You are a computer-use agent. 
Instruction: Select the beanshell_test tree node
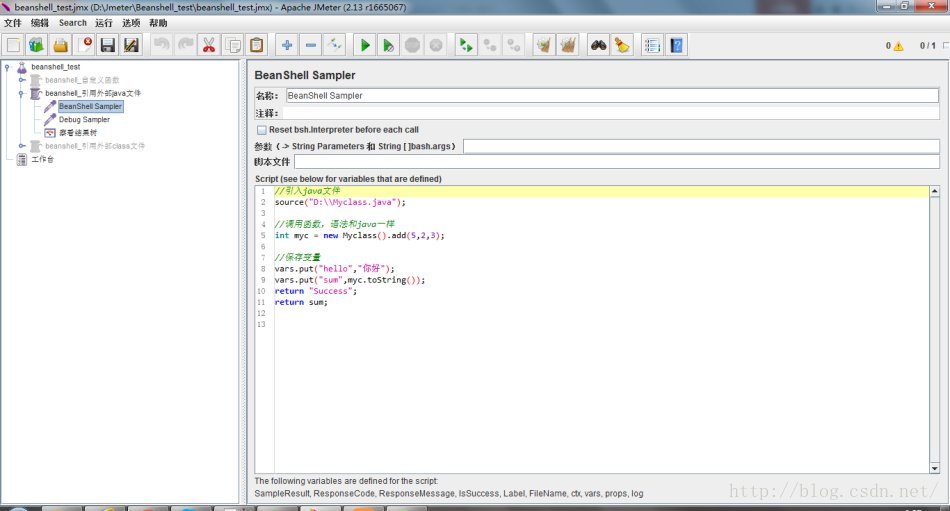pos(56,67)
